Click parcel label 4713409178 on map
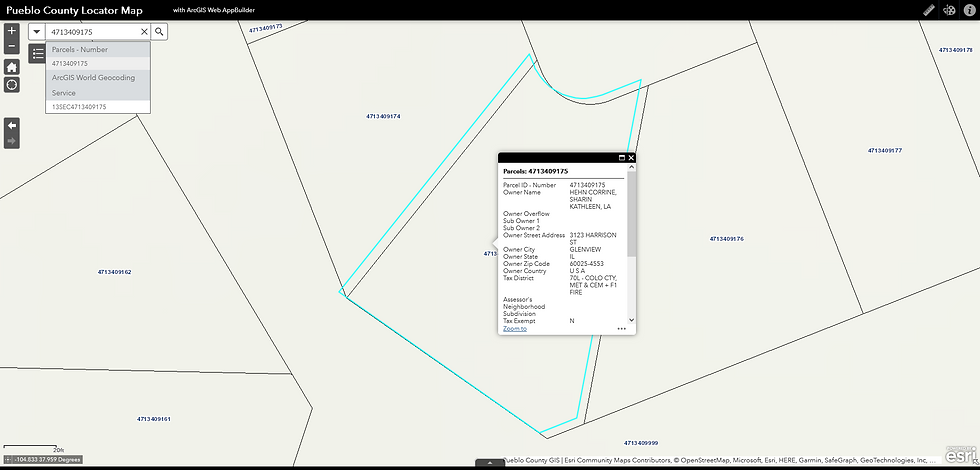The height and width of the screenshot is (470, 980). (x=956, y=49)
